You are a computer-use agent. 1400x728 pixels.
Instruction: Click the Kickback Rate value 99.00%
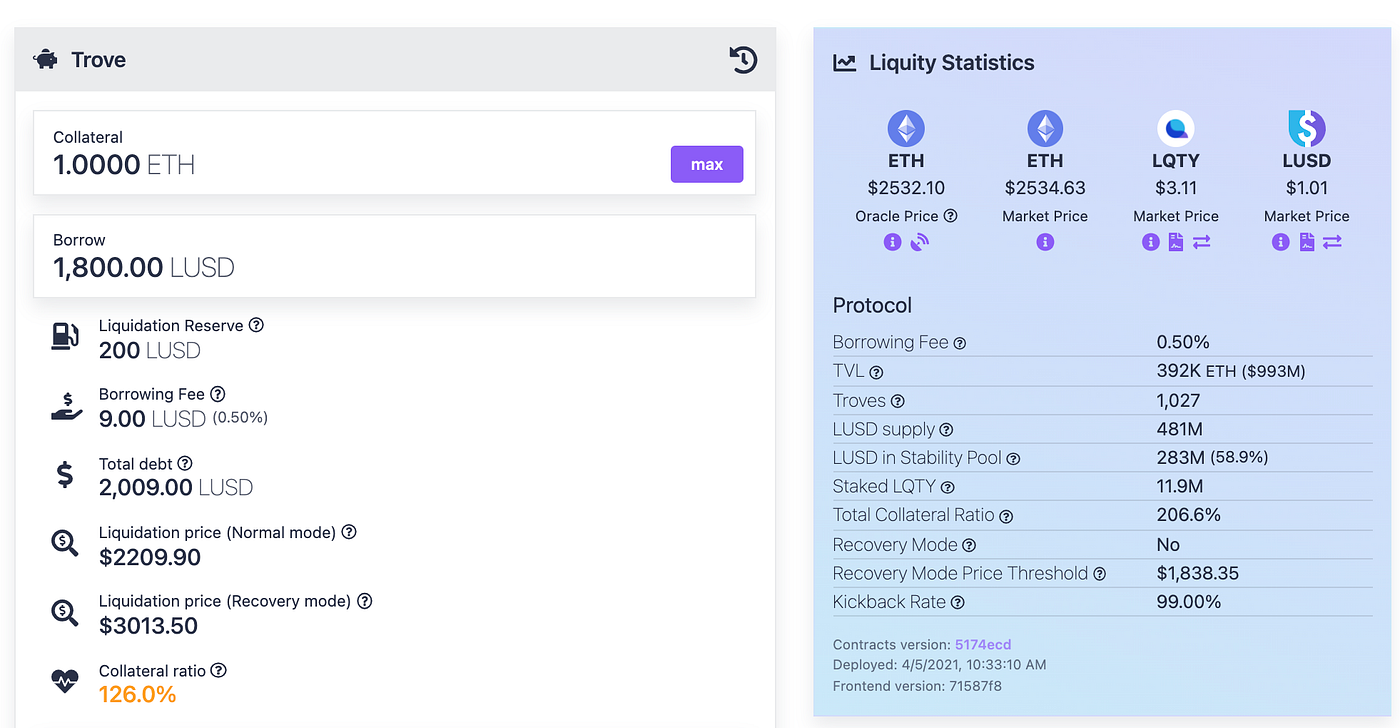click(1189, 602)
